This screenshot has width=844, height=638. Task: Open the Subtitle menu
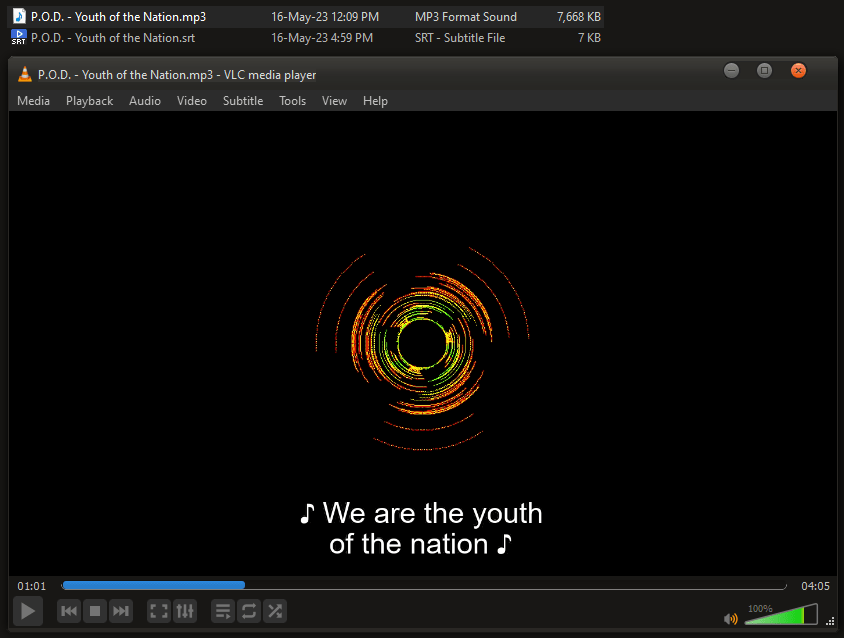point(242,100)
